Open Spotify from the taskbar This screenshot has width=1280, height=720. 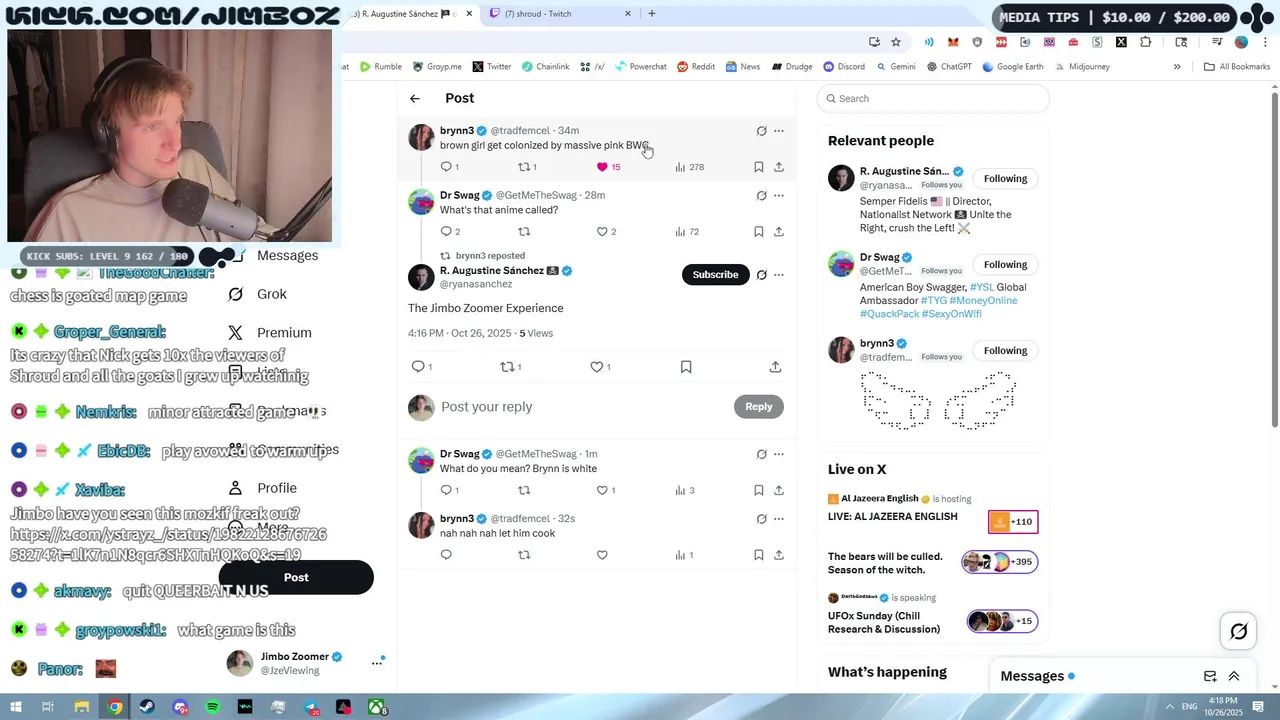(213, 707)
